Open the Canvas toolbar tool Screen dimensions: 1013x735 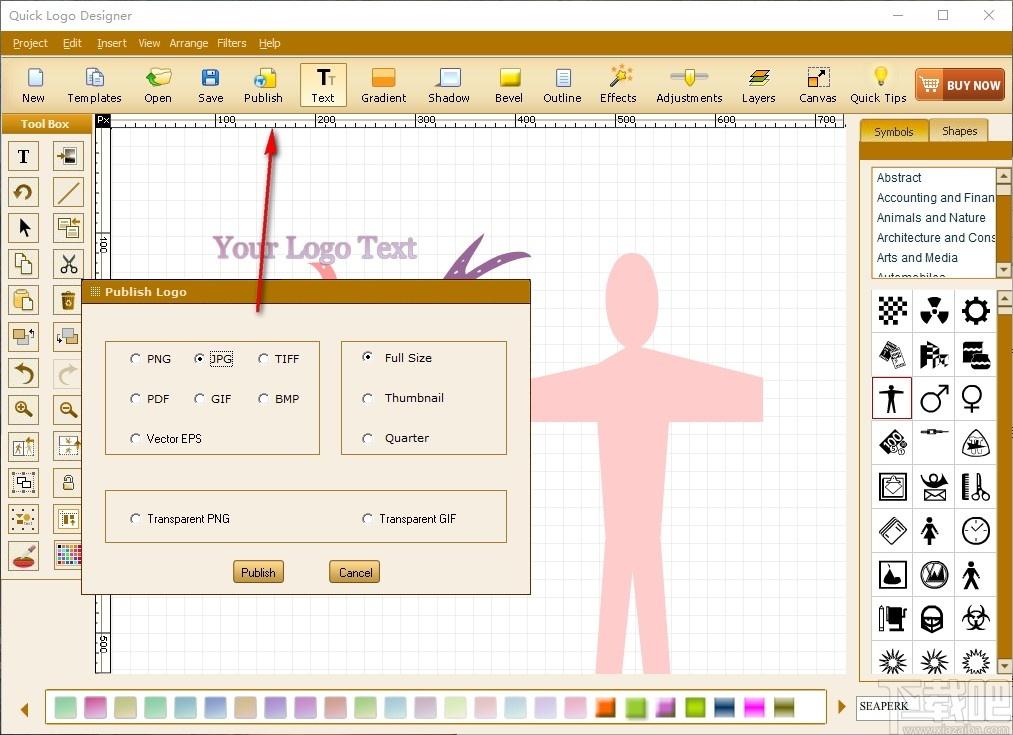click(x=818, y=85)
